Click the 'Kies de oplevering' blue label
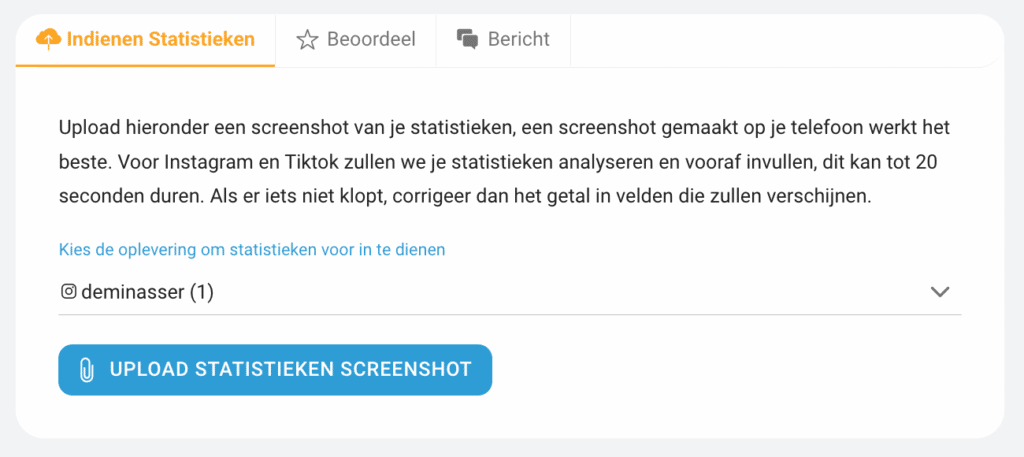 [x=252, y=249]
